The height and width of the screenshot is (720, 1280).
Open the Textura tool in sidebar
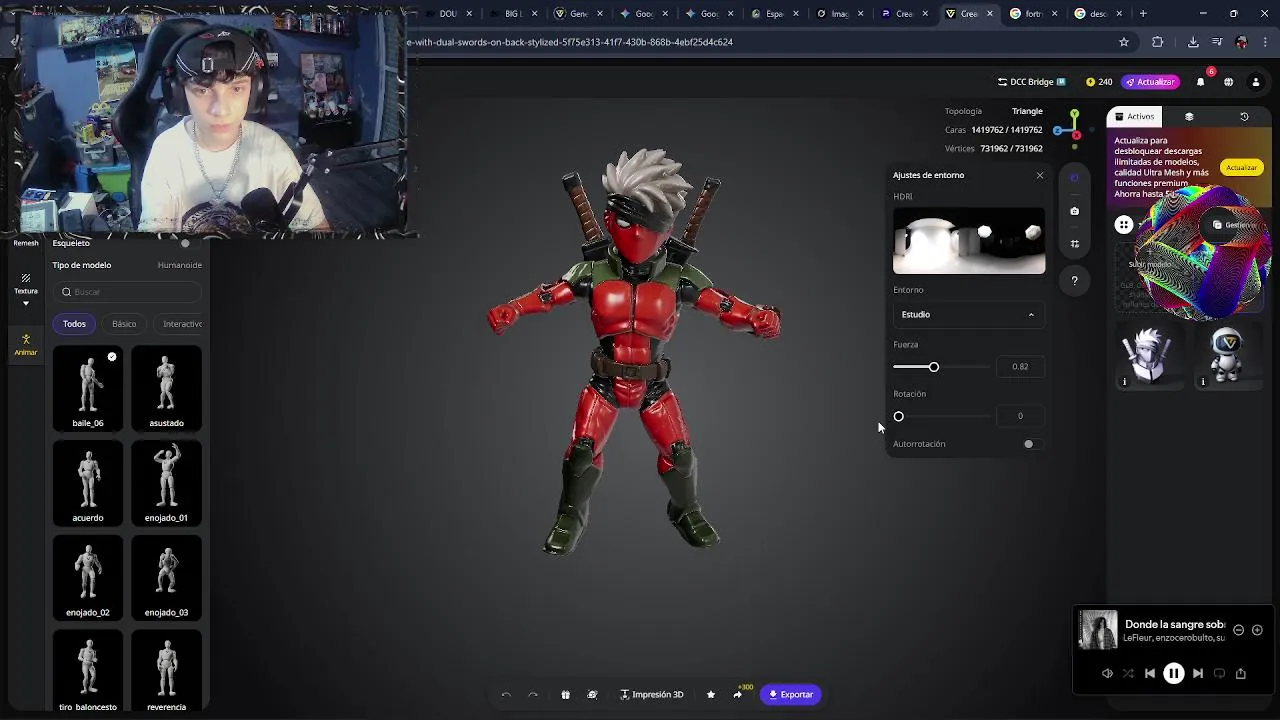pyautogui.click(x=25, y=284)
